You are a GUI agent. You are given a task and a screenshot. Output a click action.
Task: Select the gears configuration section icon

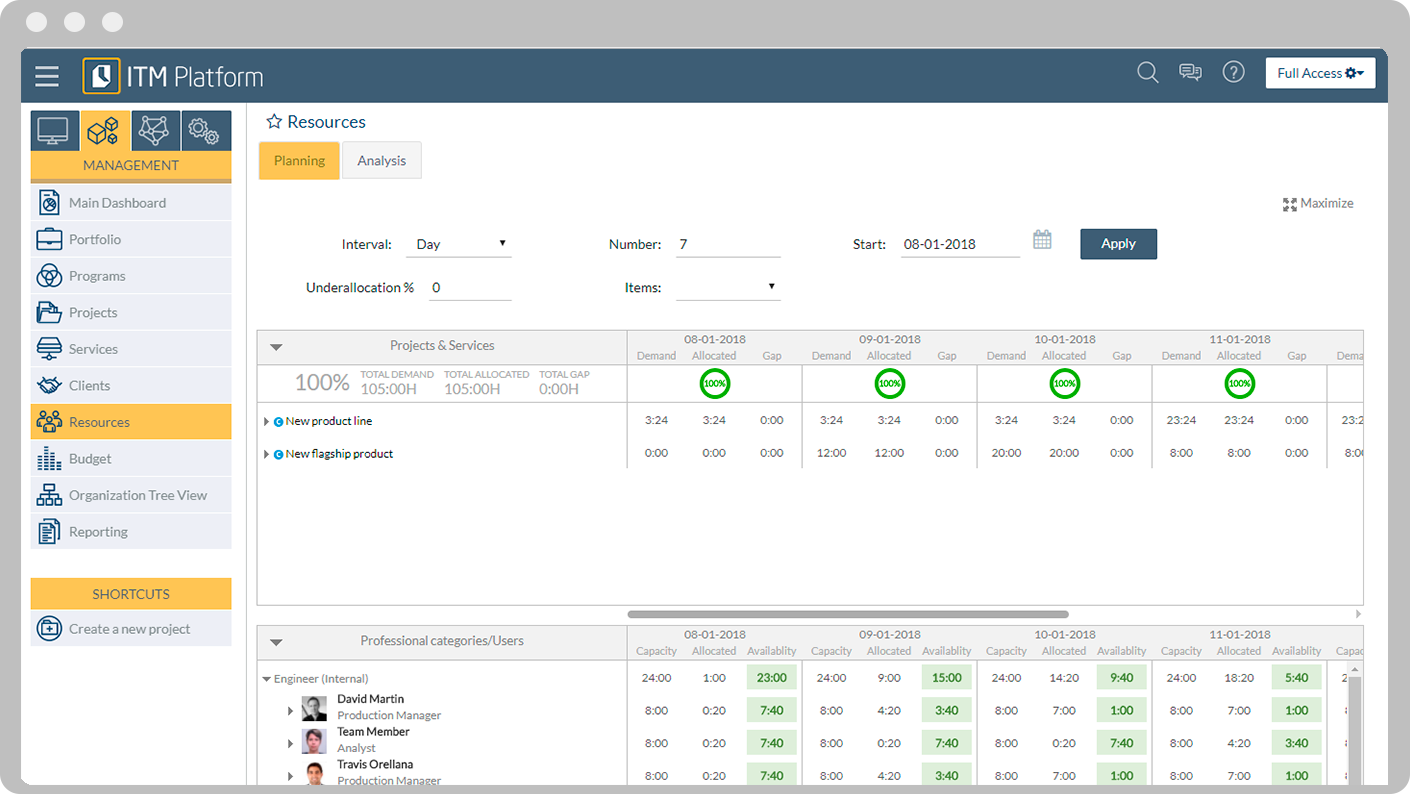point(206,131)
